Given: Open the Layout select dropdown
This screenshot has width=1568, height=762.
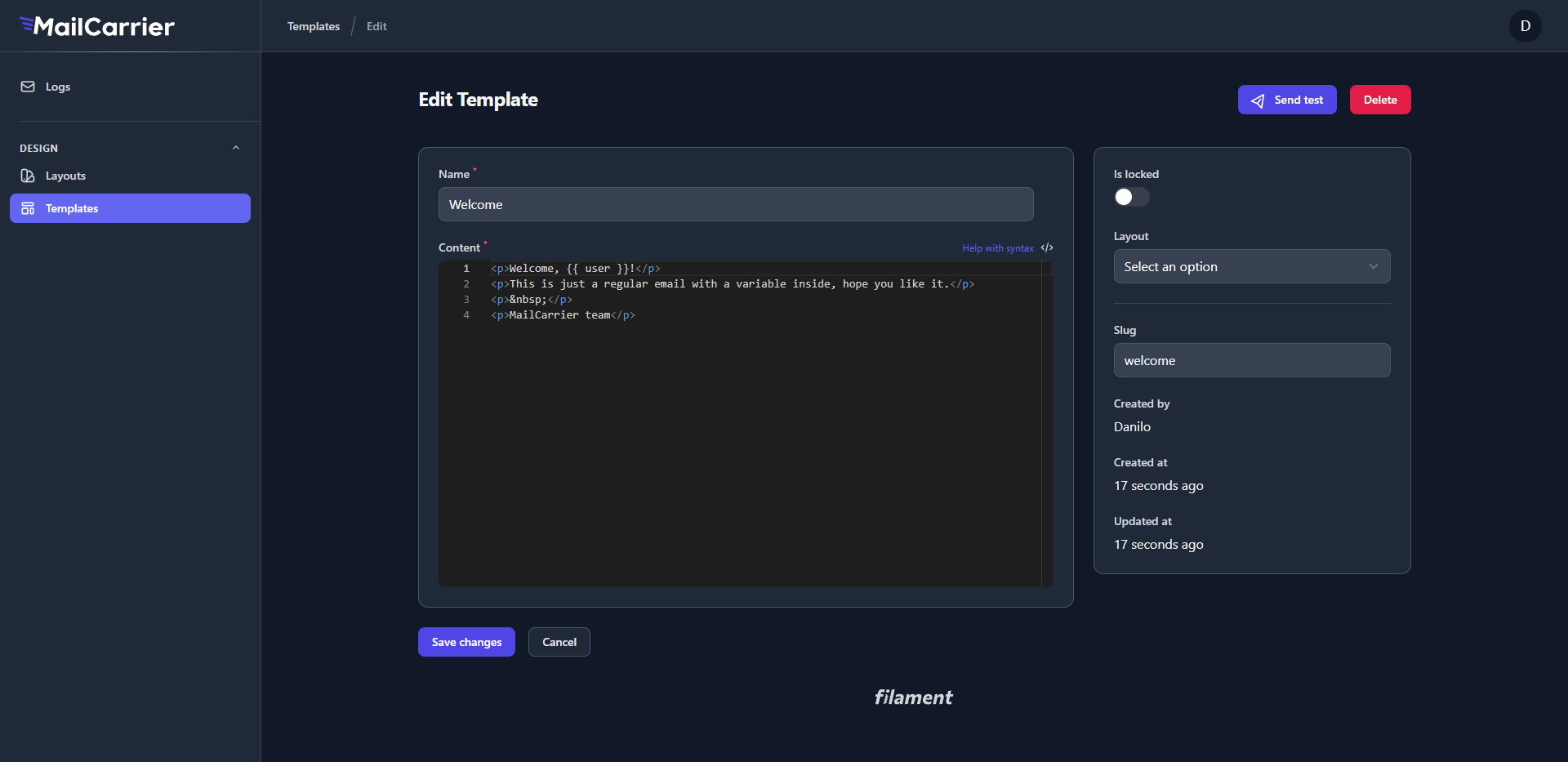Looking at the screenshot, I should coord(1251,266).
